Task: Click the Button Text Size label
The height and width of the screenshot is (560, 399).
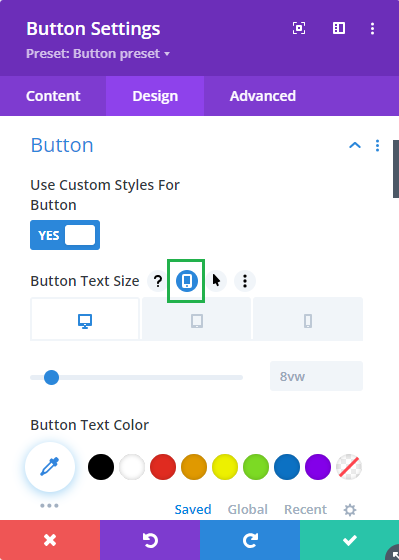Action: (x=85, y=281)
